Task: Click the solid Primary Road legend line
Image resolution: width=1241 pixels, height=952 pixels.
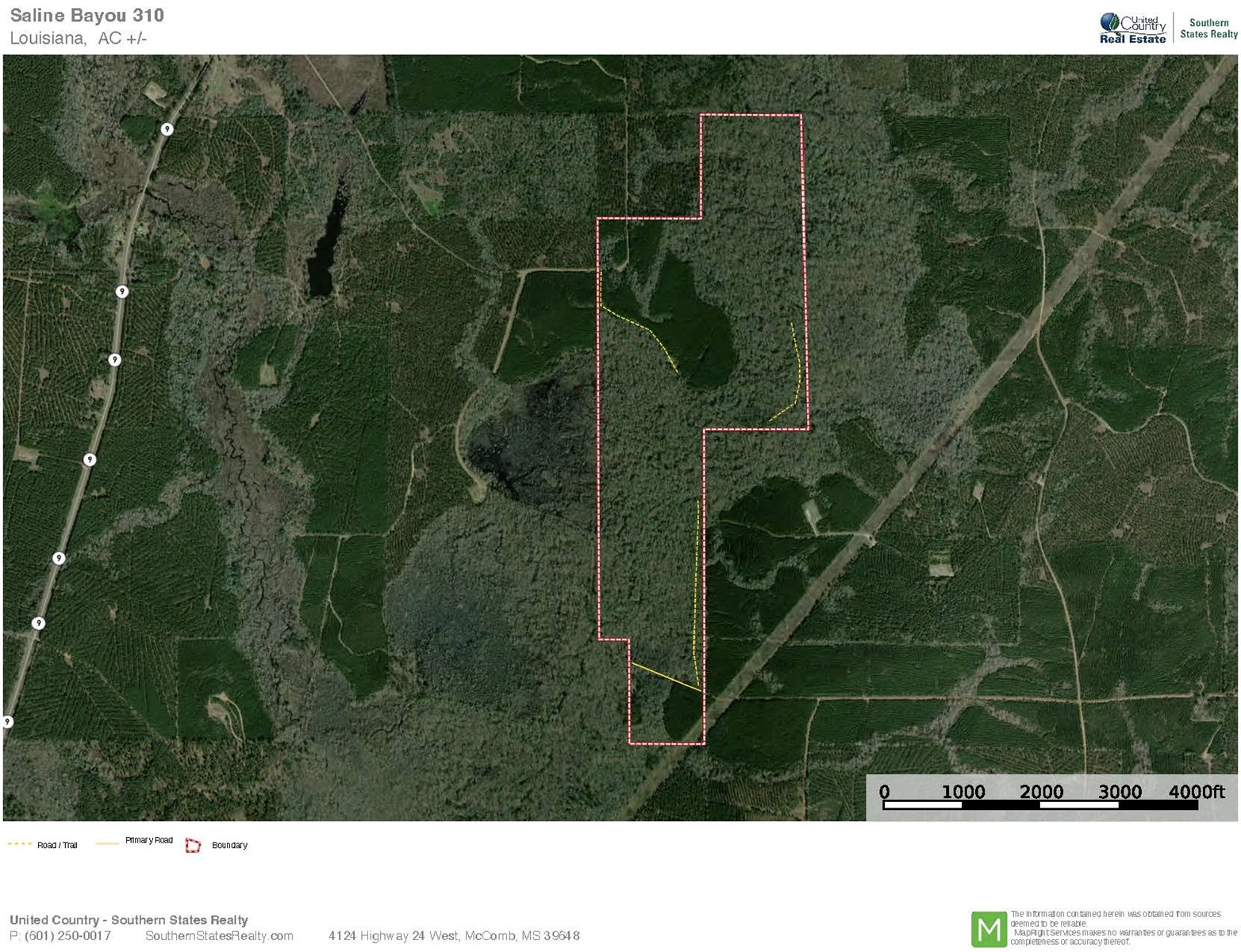Action: click(x=106, y=844)
